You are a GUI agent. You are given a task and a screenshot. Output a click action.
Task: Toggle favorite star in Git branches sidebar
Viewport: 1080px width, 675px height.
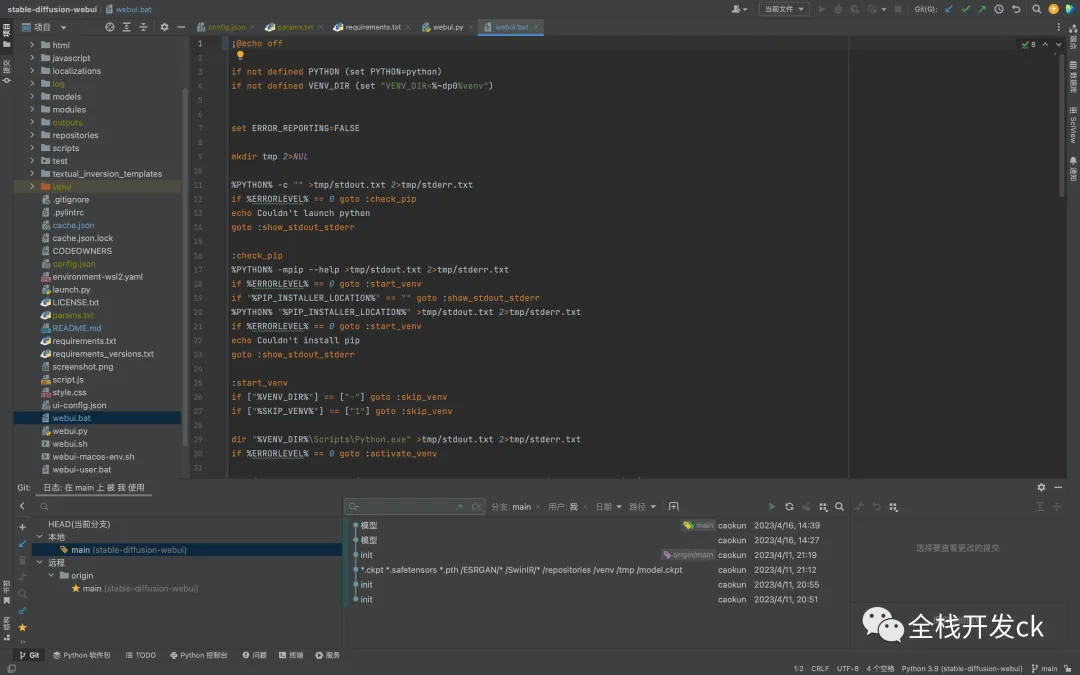pyautogui.click(x=22, y=627)
